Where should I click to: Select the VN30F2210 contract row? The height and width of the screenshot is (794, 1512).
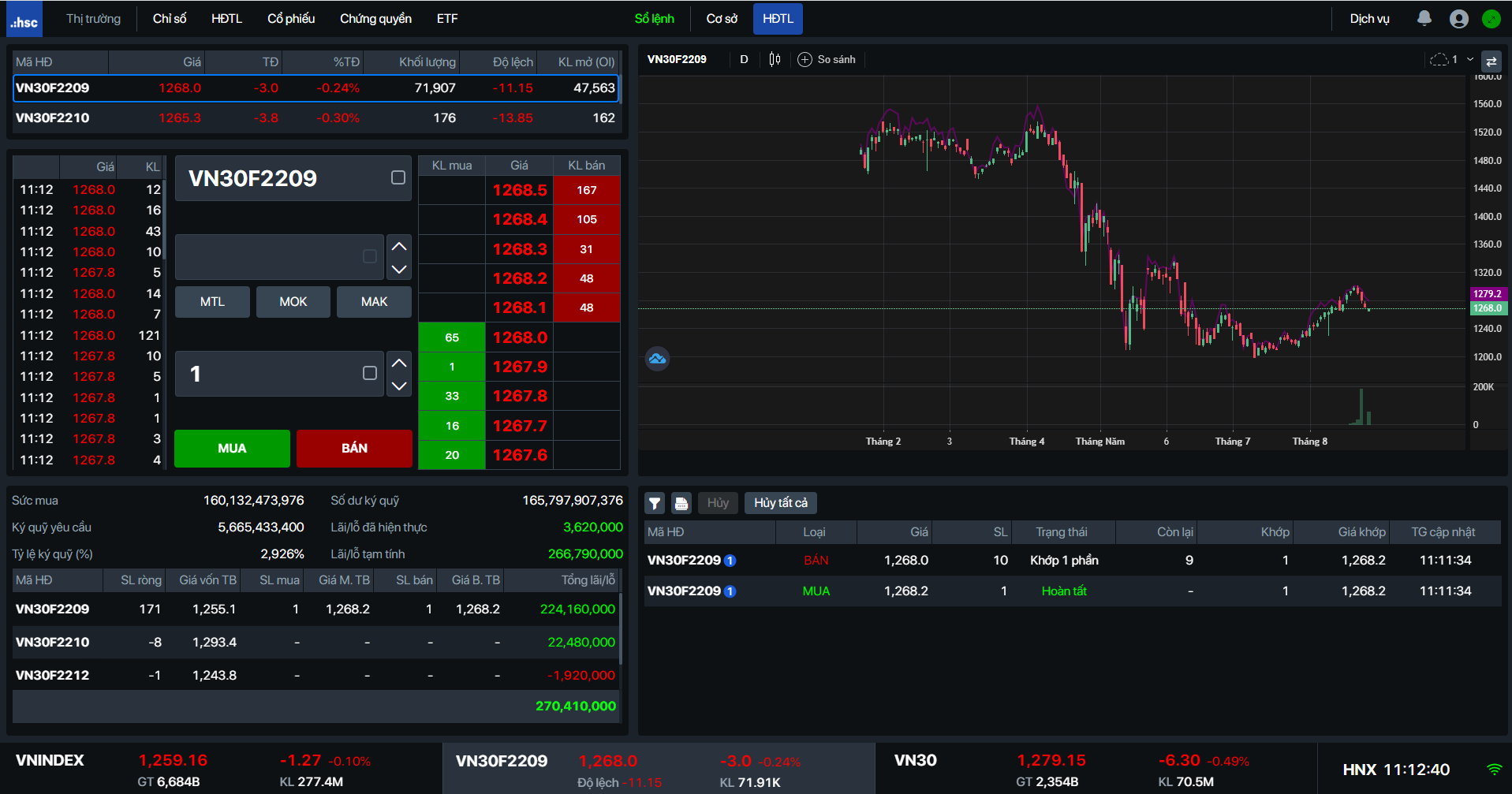[315, 118]
